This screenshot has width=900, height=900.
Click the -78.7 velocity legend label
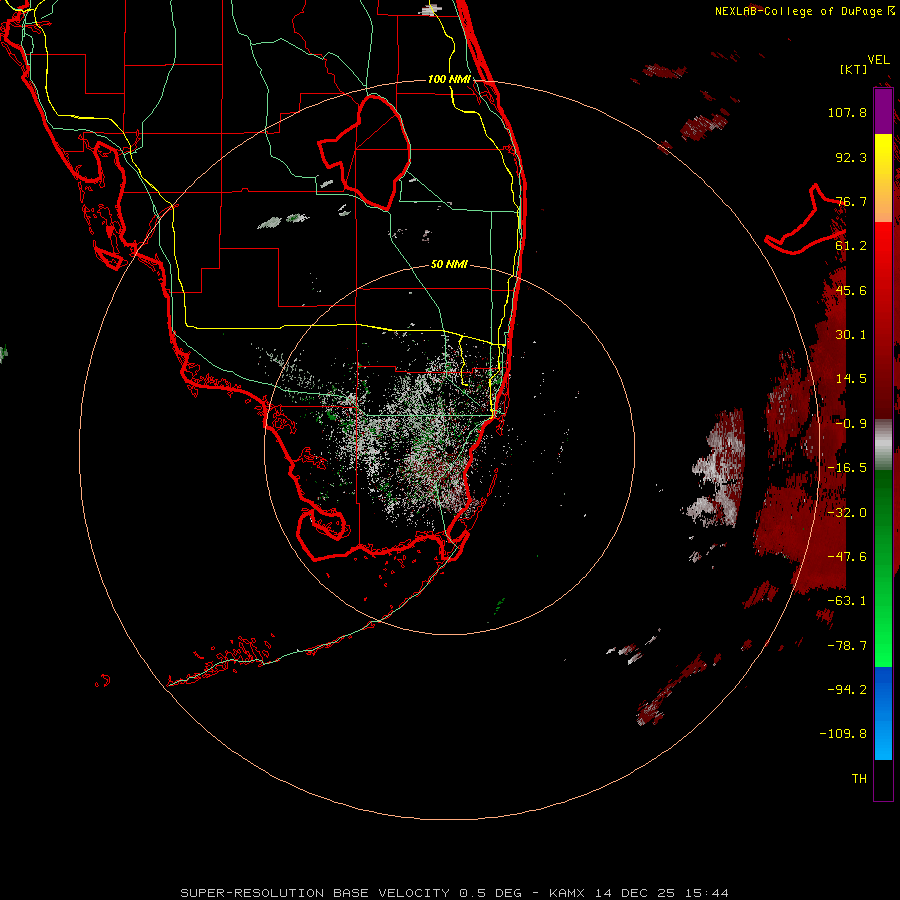pos(847,646)
